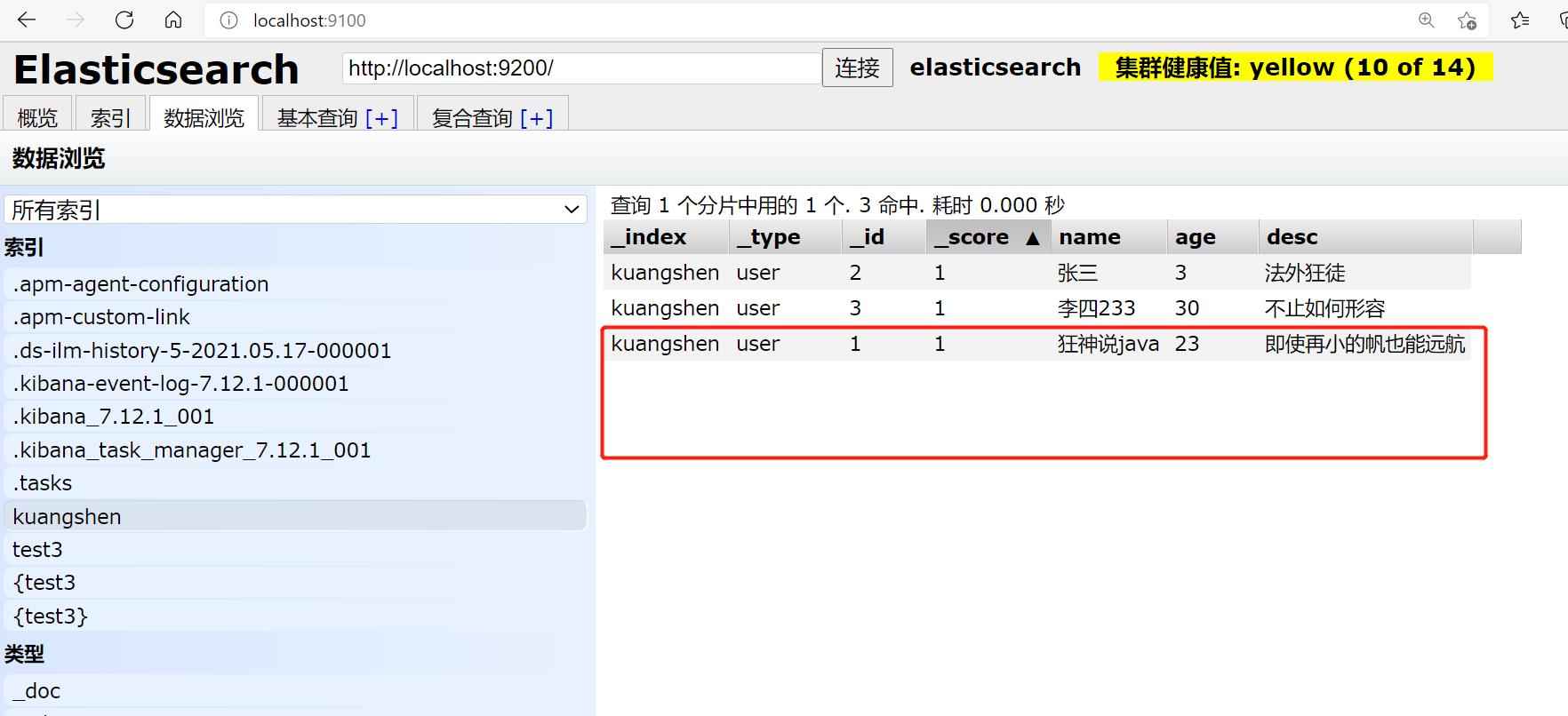
Task: Open the zoom magnifier icon in address bar
Action: coord(1426,20)
